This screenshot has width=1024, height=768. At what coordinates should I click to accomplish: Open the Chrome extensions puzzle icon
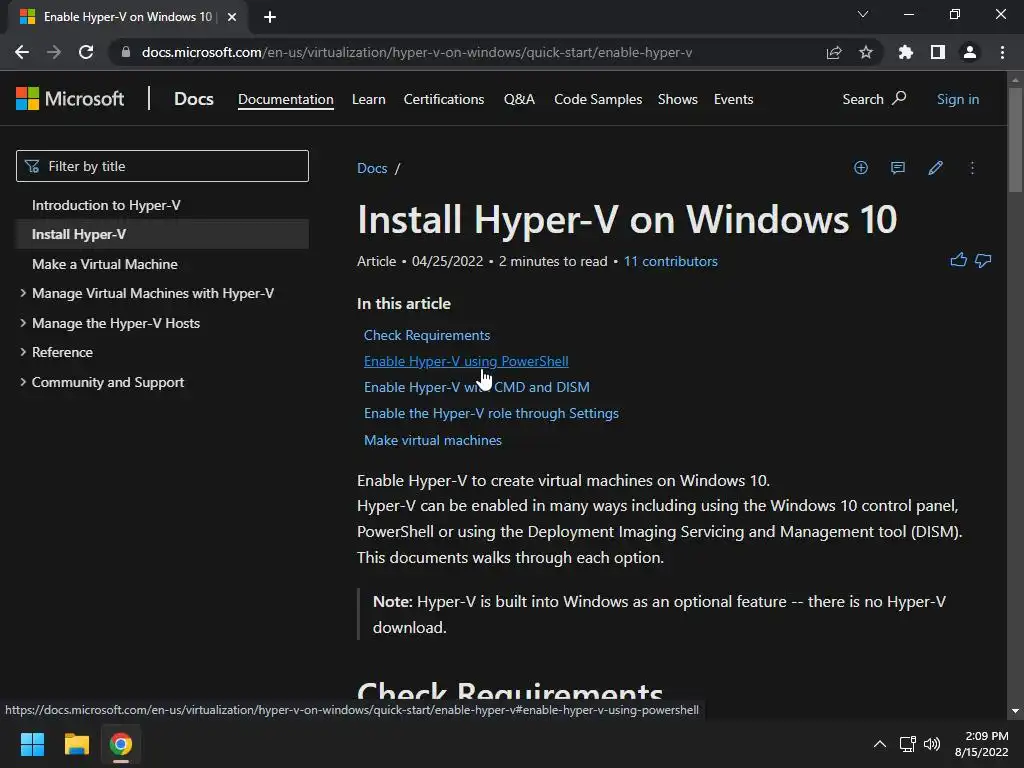[906, 52]
